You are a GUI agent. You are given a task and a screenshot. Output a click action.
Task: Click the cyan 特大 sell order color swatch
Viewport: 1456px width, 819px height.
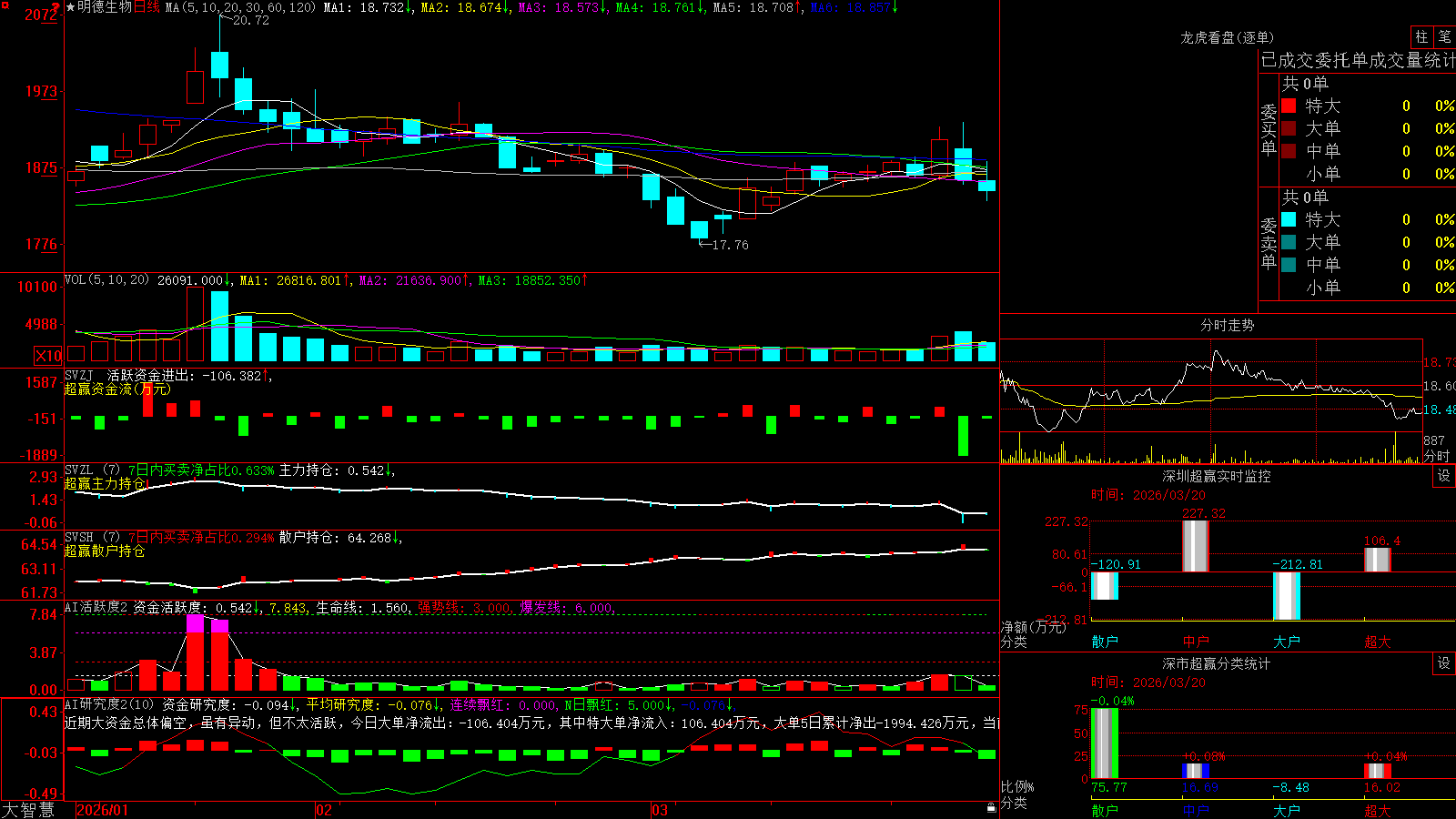(x=1289, y=219)
